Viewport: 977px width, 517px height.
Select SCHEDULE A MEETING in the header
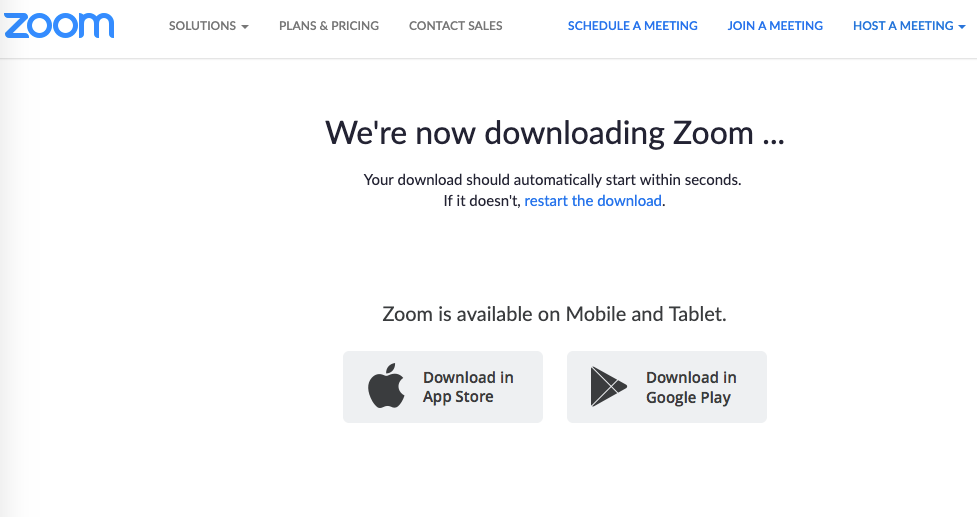(632, 26)
